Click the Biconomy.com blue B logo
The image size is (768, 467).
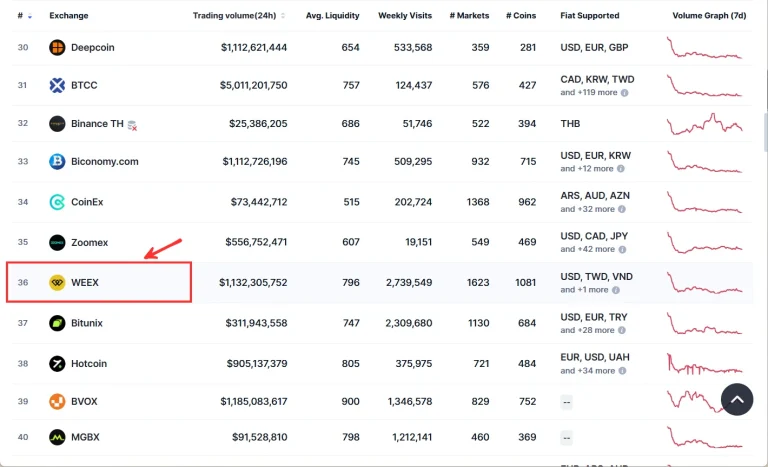[x=57, y=161]
